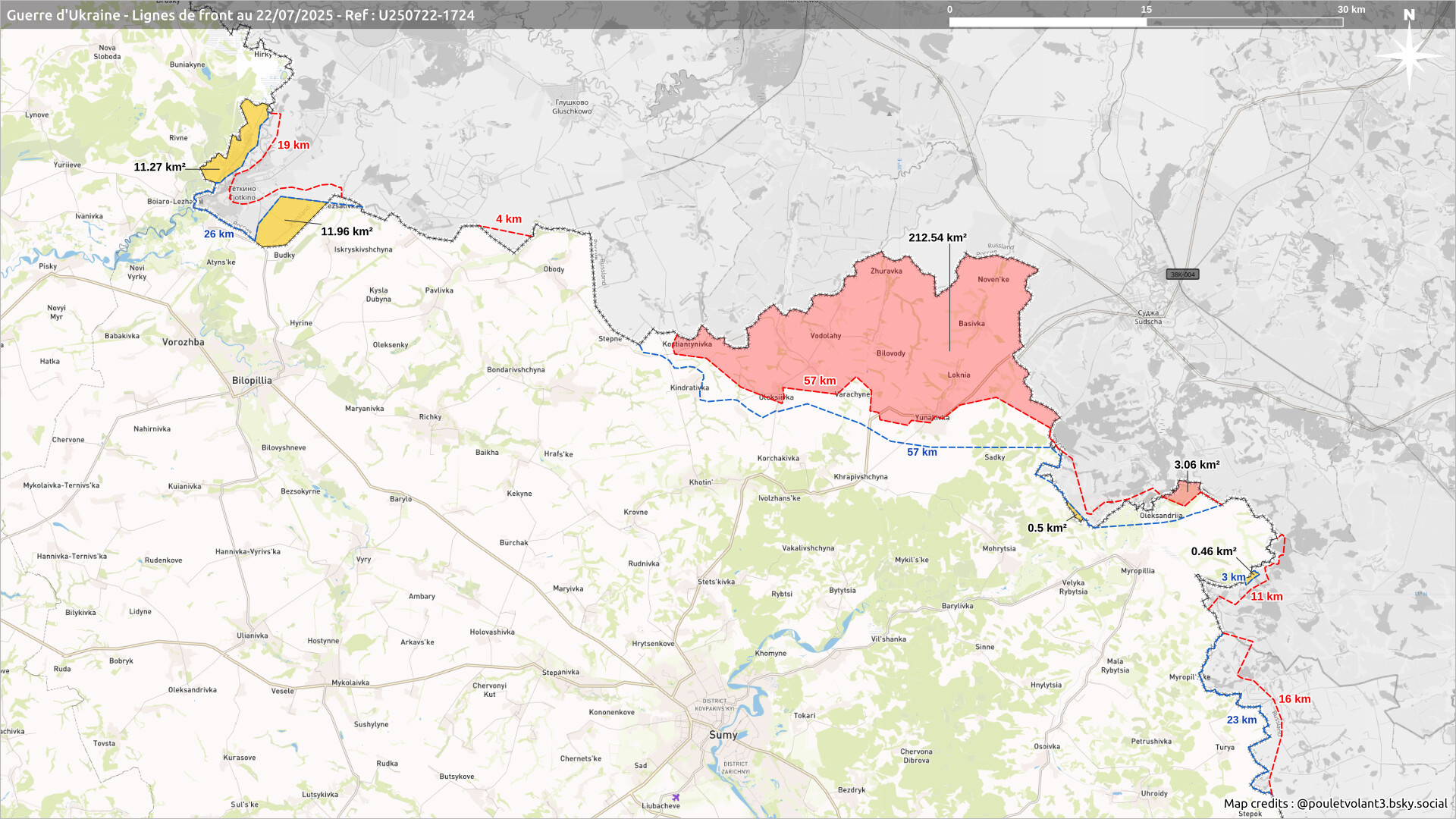Click the Iskryskivshchyna village label
Image resolution: width=1456 pixels, height=819 pixels.
[363, 249]
